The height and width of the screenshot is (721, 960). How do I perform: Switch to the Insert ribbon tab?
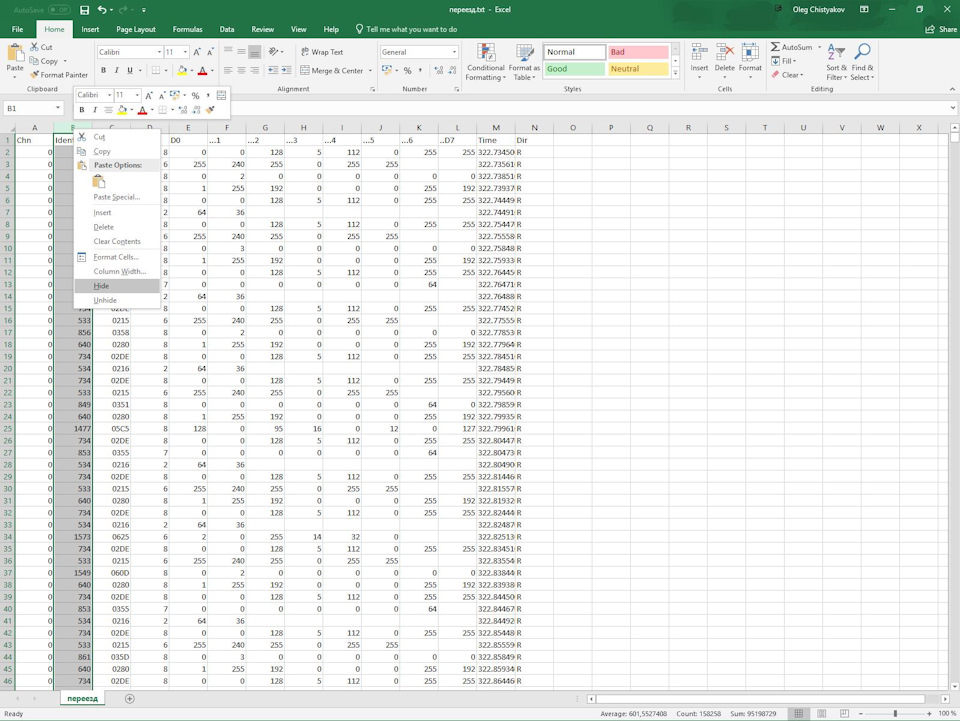[x=90, y=29]
